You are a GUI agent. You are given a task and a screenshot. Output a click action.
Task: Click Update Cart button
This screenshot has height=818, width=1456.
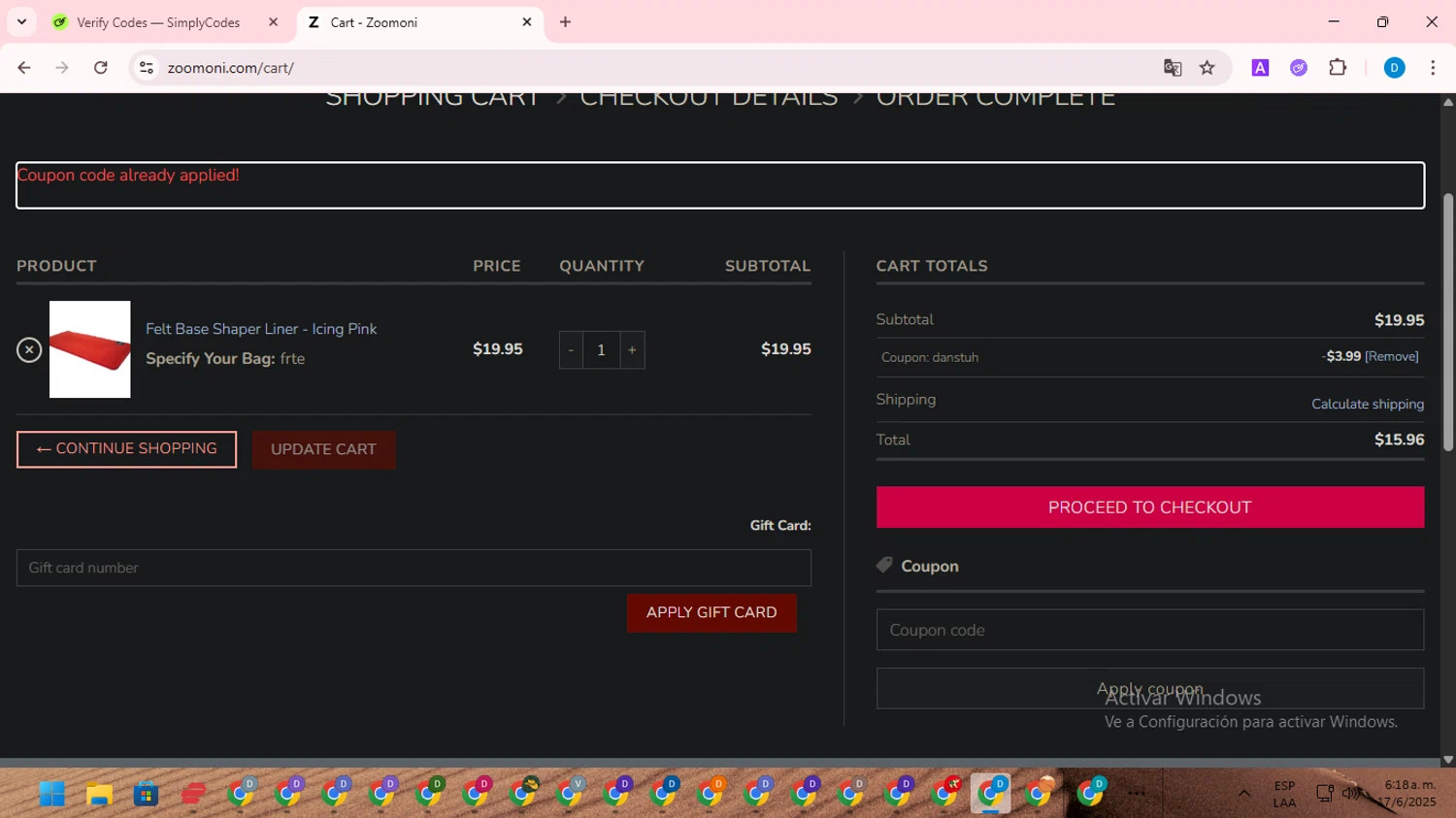click(323, 449)
